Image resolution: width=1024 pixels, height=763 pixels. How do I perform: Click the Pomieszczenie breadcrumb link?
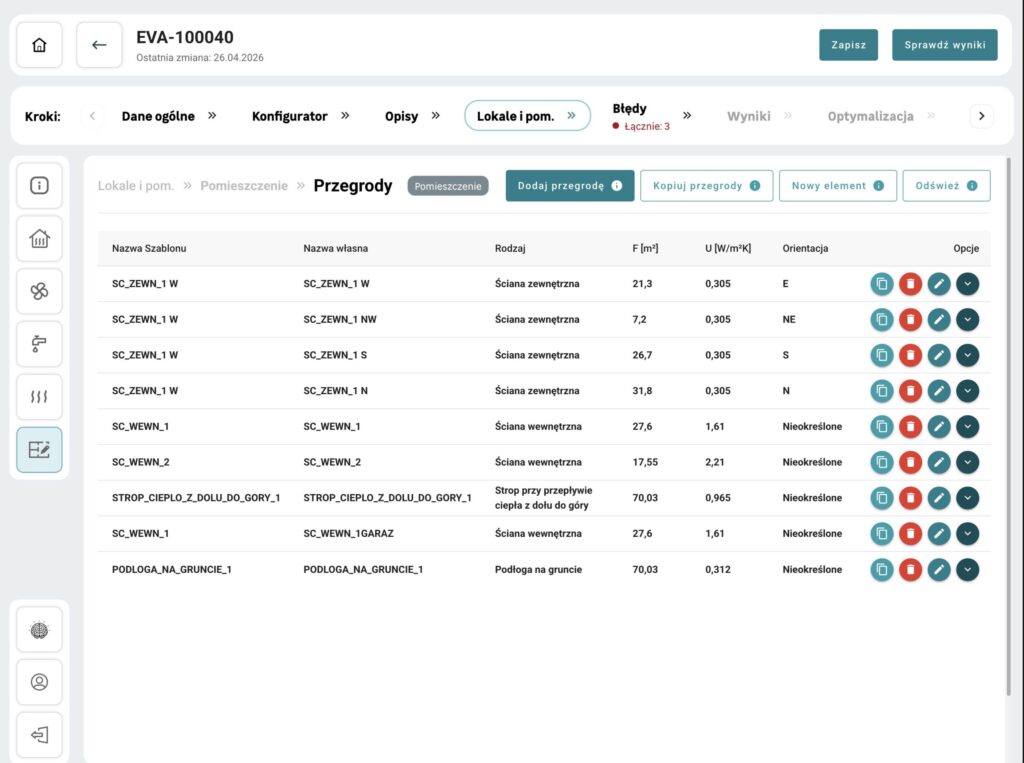tap(244, 186)
